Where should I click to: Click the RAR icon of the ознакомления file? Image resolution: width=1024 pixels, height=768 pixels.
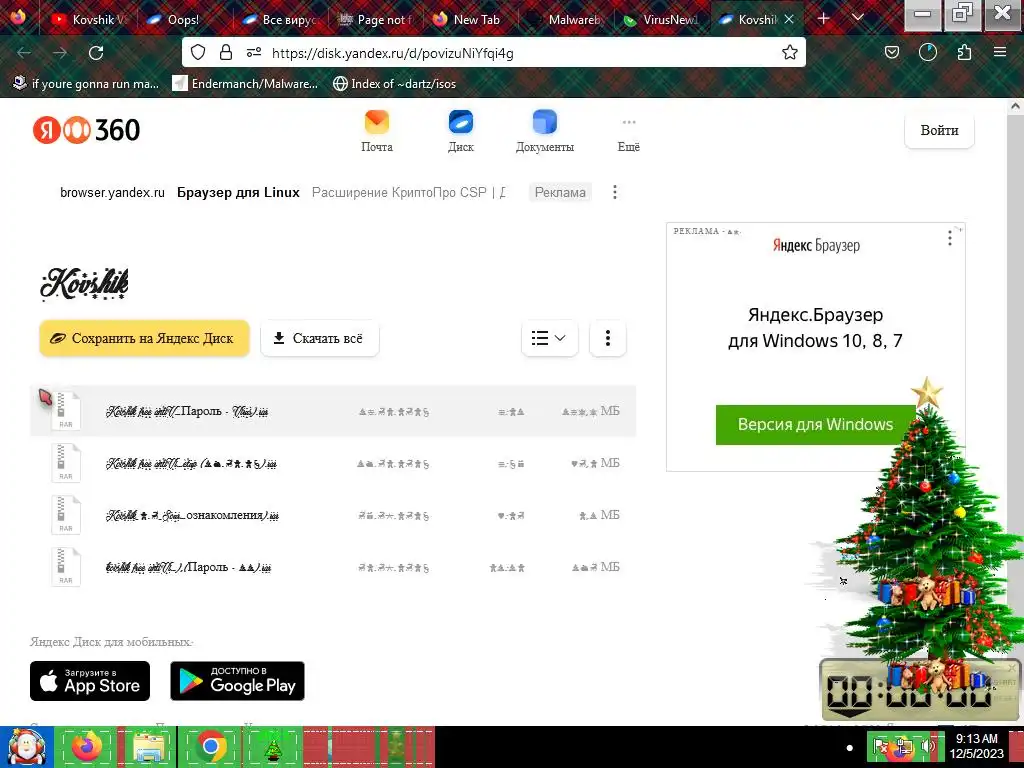[66, 515]
